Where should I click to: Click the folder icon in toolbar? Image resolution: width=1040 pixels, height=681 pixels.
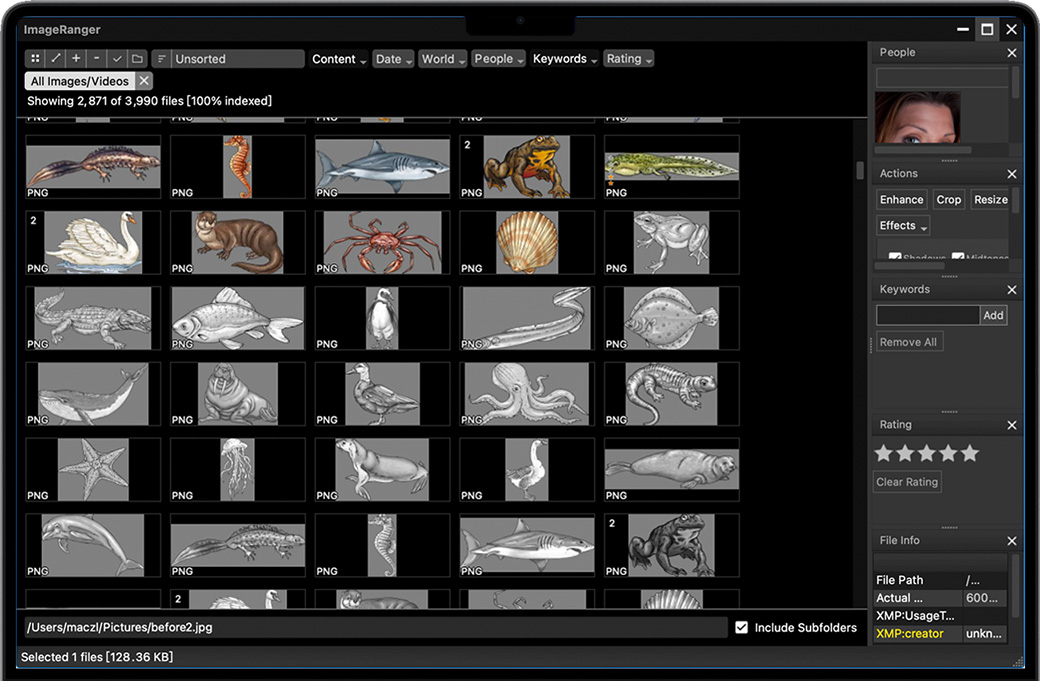click(137, 59)
